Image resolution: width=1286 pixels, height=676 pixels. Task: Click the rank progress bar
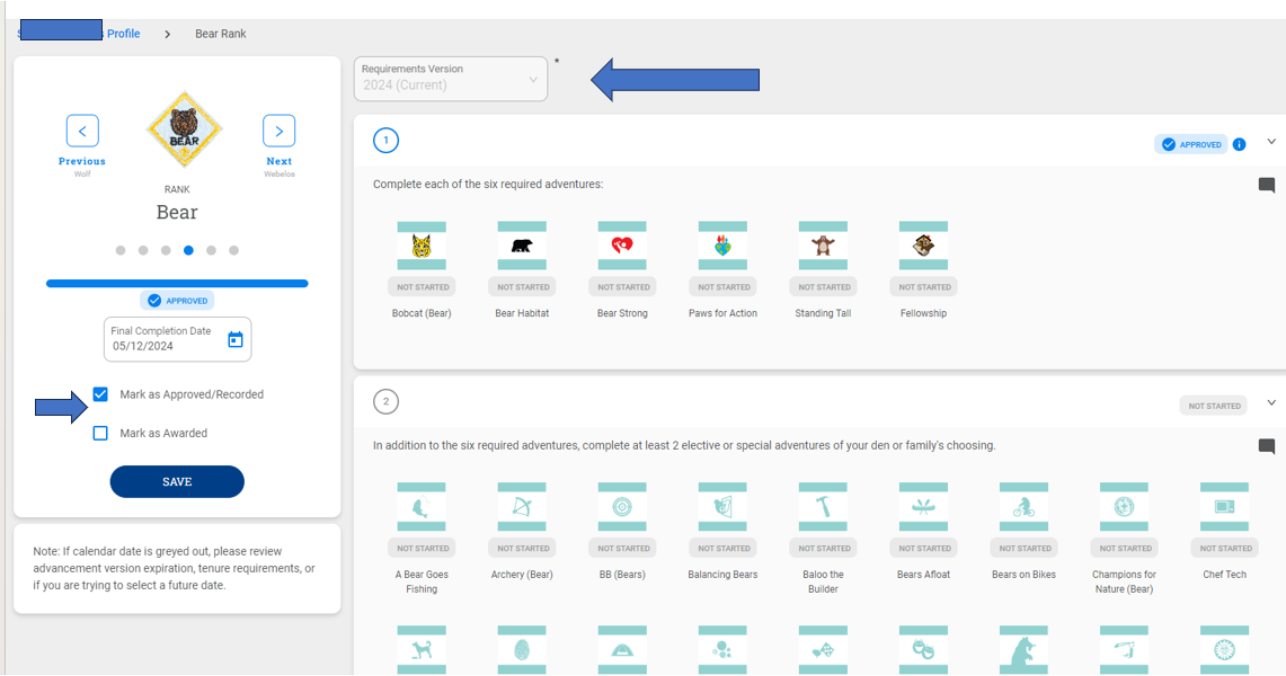[x=177, y=283]
